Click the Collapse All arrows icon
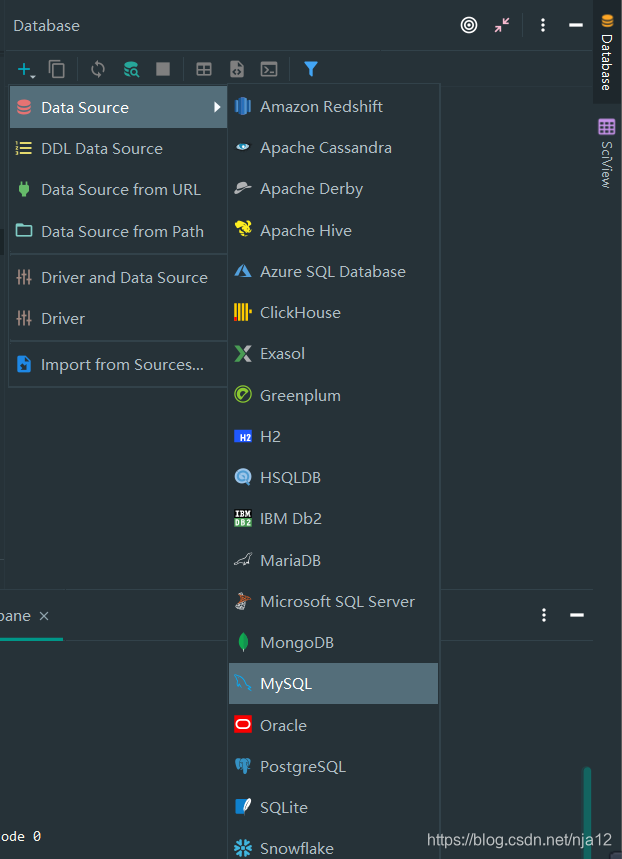This screenshot has width=622, height=859. click(x=501, y=25)
